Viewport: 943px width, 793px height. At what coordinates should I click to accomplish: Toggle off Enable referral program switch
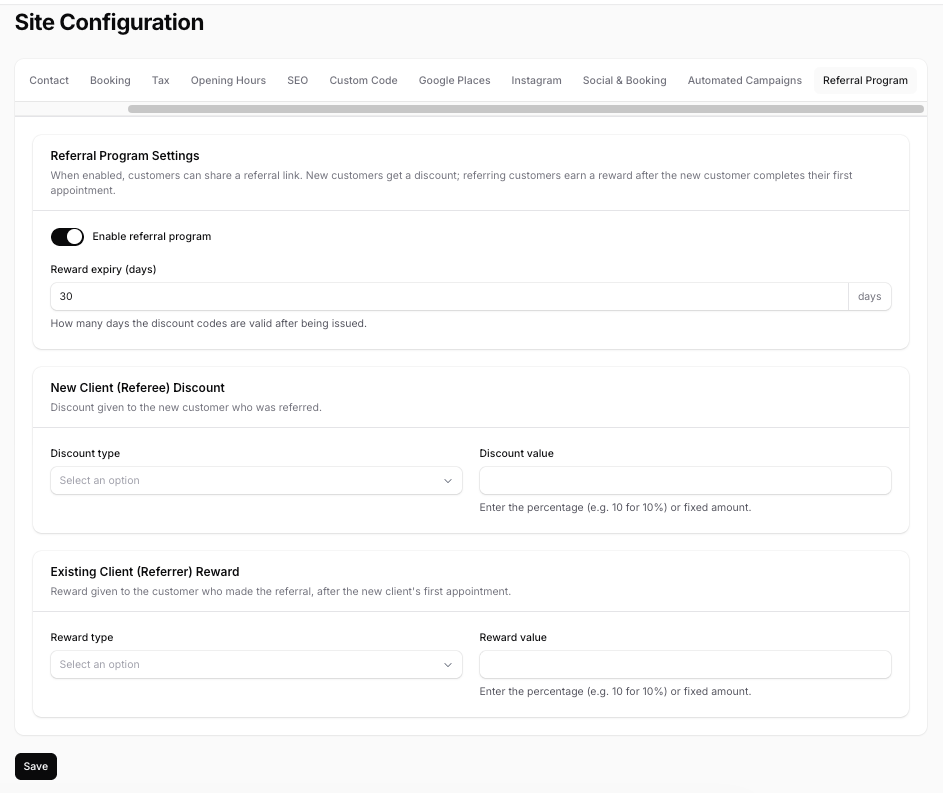click(x=67, y=236)
